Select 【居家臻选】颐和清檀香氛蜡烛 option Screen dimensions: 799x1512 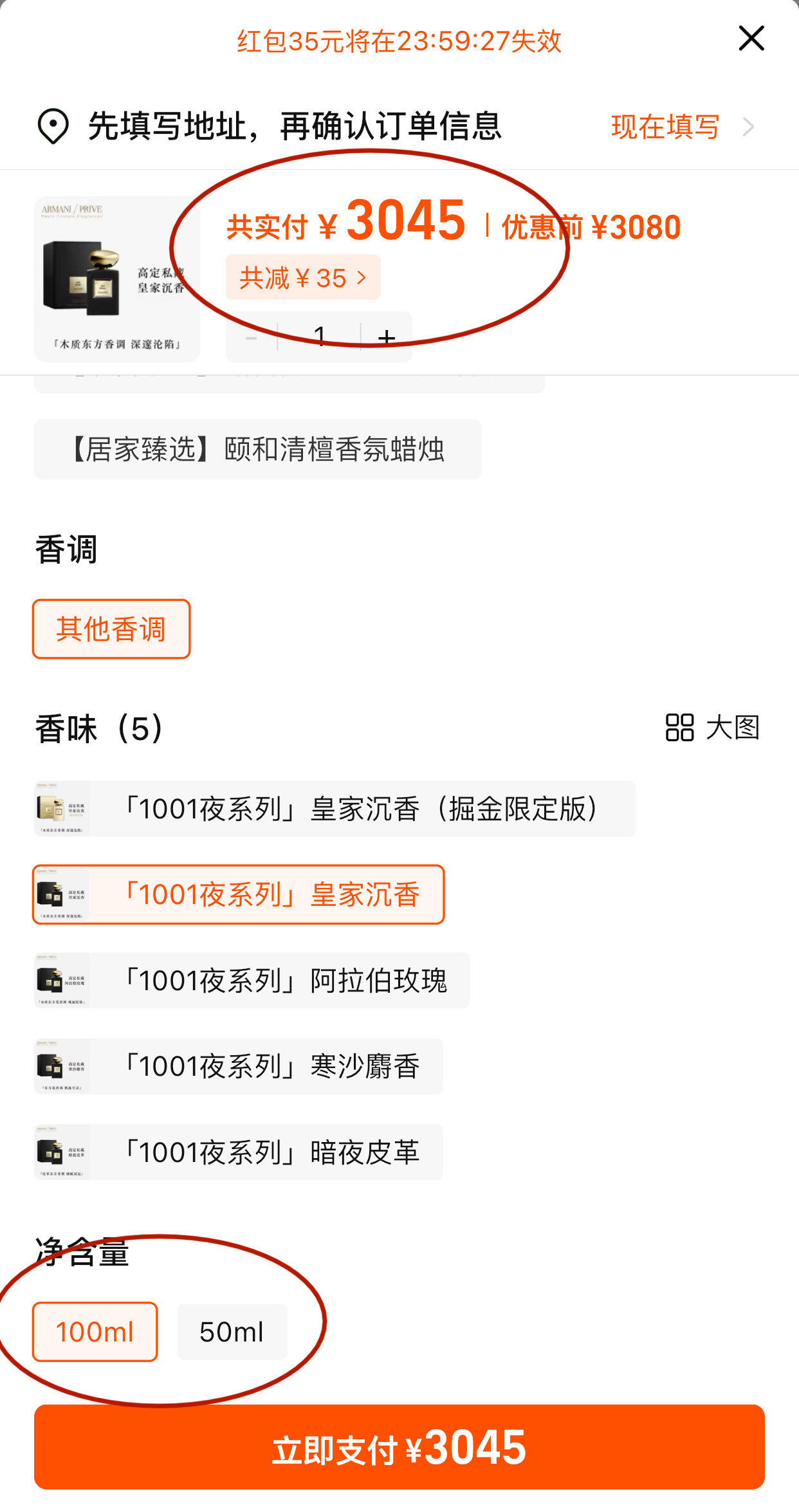click(x=257, y=449)
